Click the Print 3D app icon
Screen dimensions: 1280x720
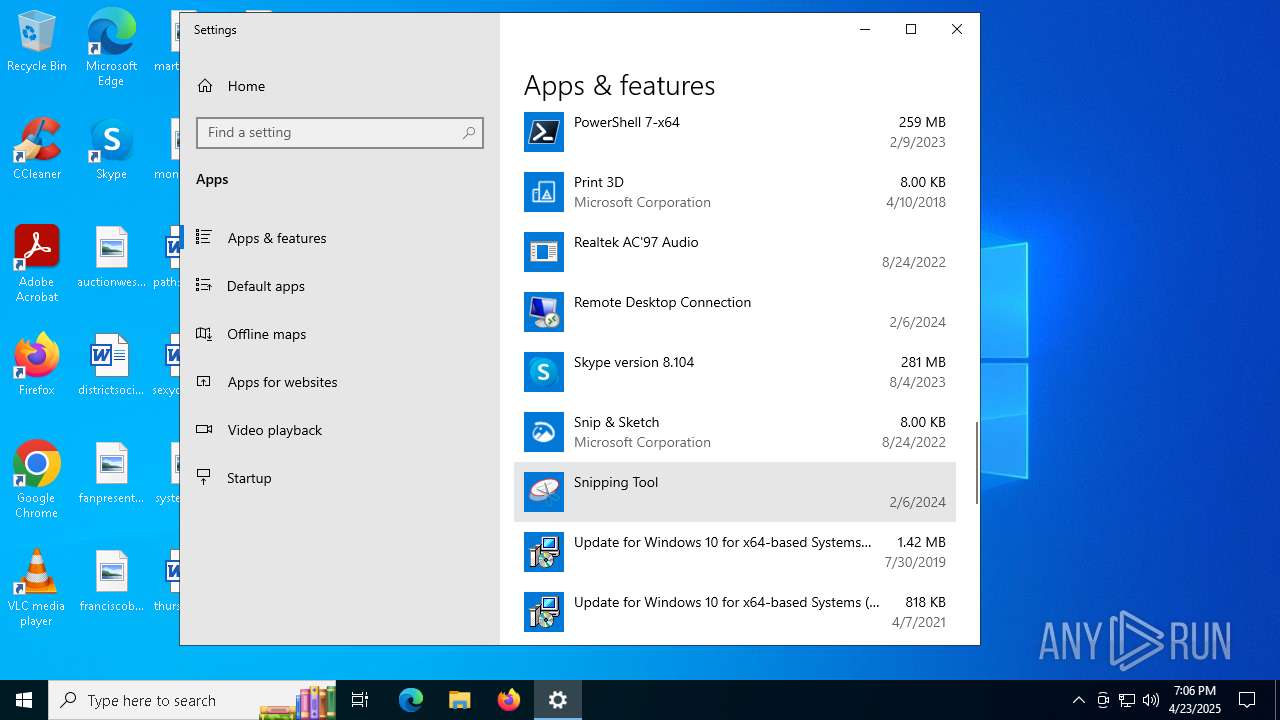click(543, 192)
